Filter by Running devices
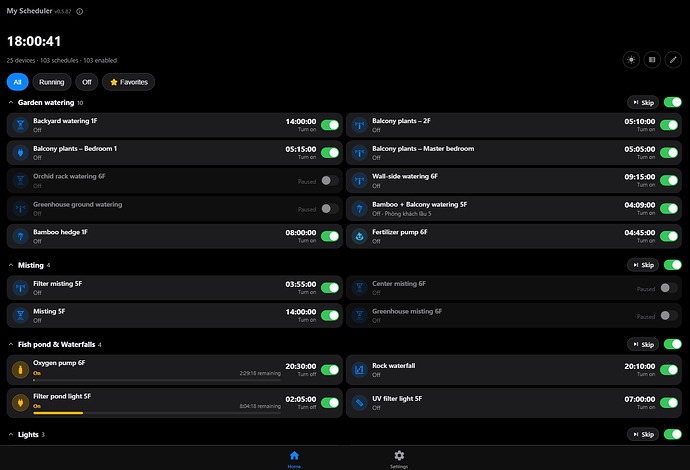Viewport: 690px width, 470px height. coord(51,82)
